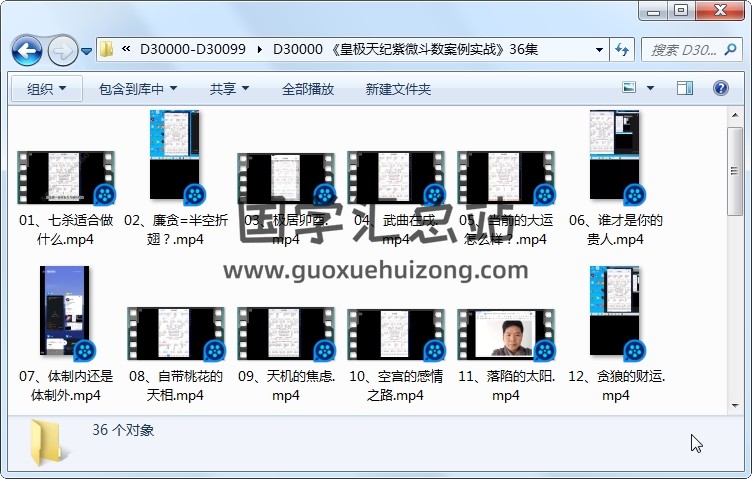Image resolution: width=752 pixels, height=479 pixels.
Task: Select thumbnail of 12、贪狼的财运.mp4
Action: pos(615,310)
